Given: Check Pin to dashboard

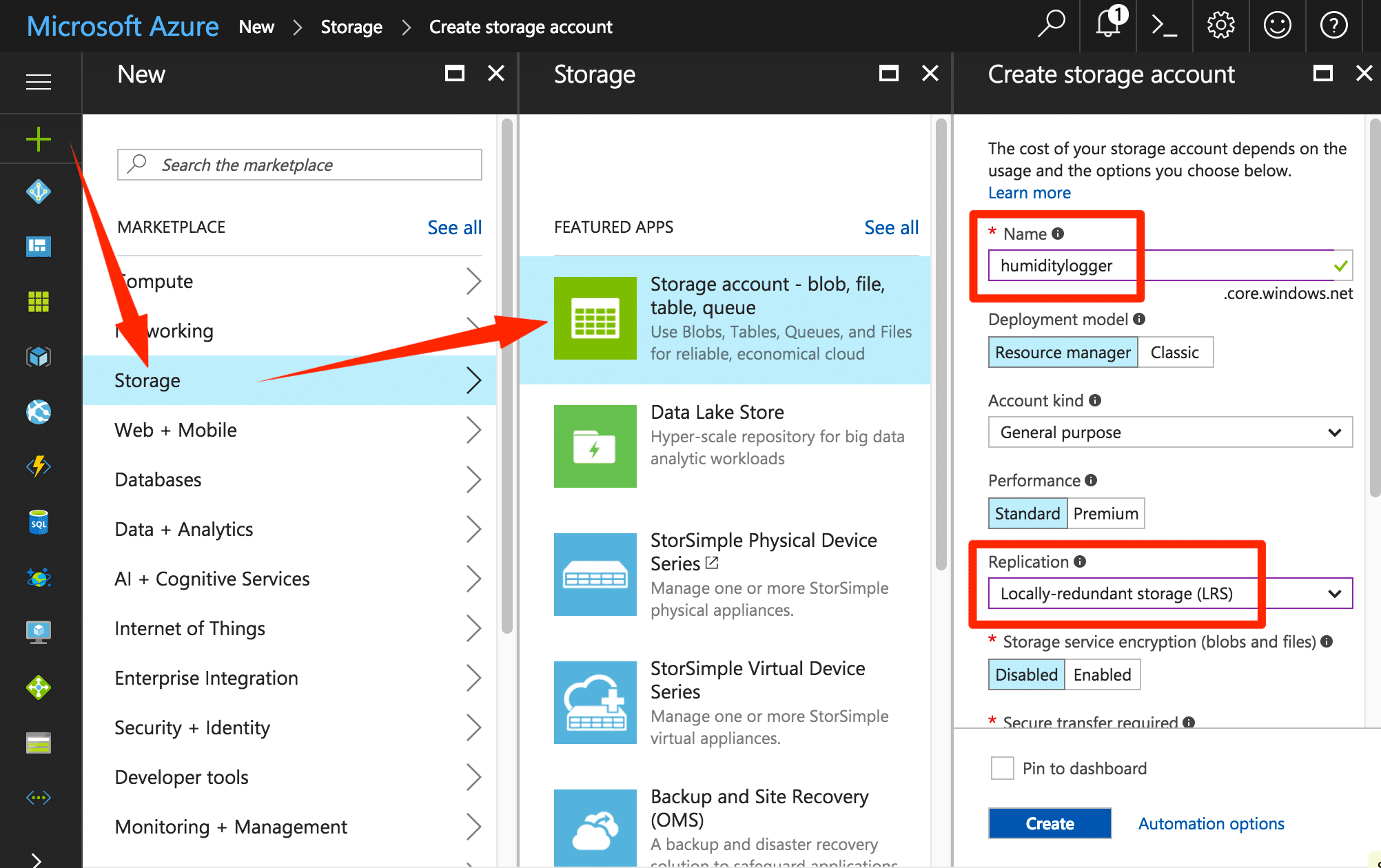Looking at the screenshot, I should click(1002, 768).
